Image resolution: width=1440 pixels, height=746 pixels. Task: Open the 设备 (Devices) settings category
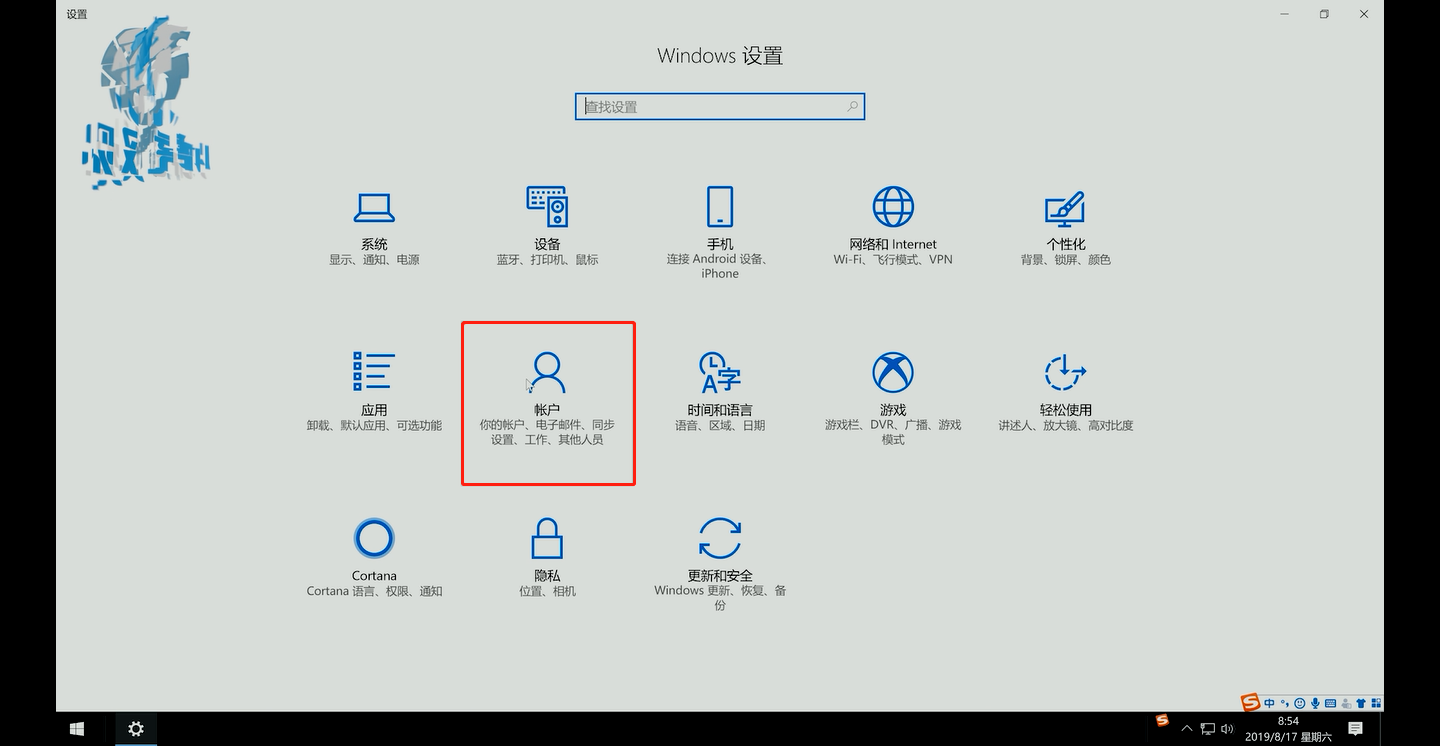[x=547, y=226]
